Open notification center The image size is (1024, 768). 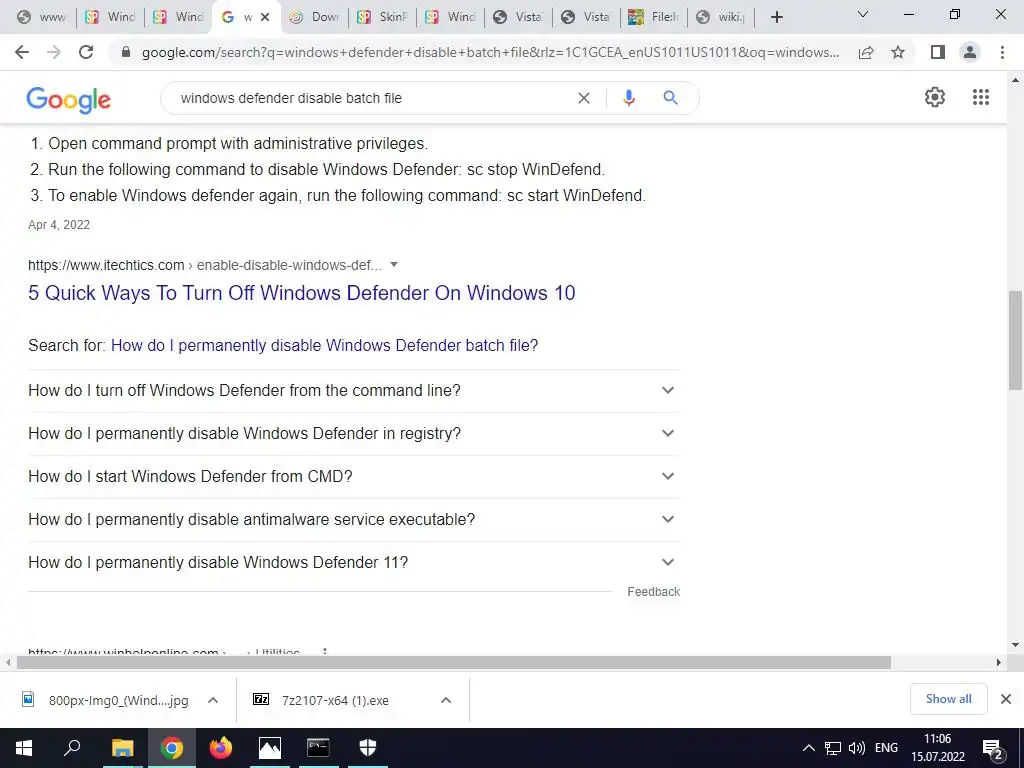point(993,749)
